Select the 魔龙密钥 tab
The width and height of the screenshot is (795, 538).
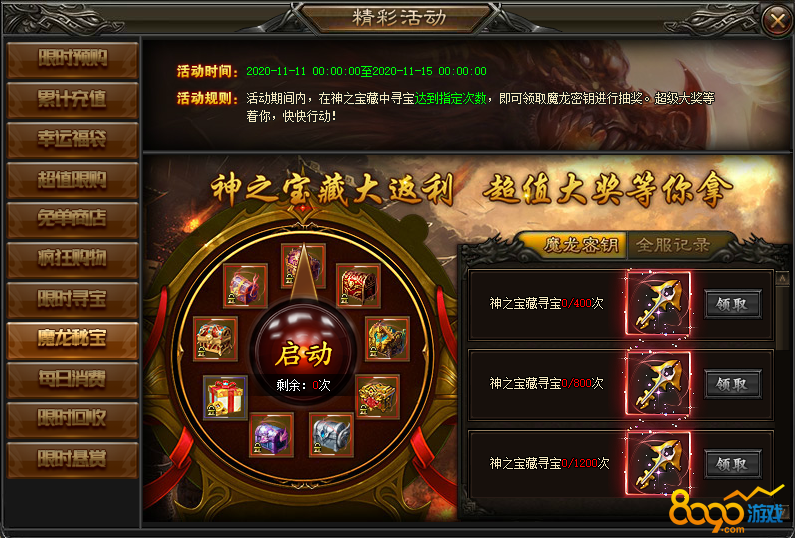581,245
